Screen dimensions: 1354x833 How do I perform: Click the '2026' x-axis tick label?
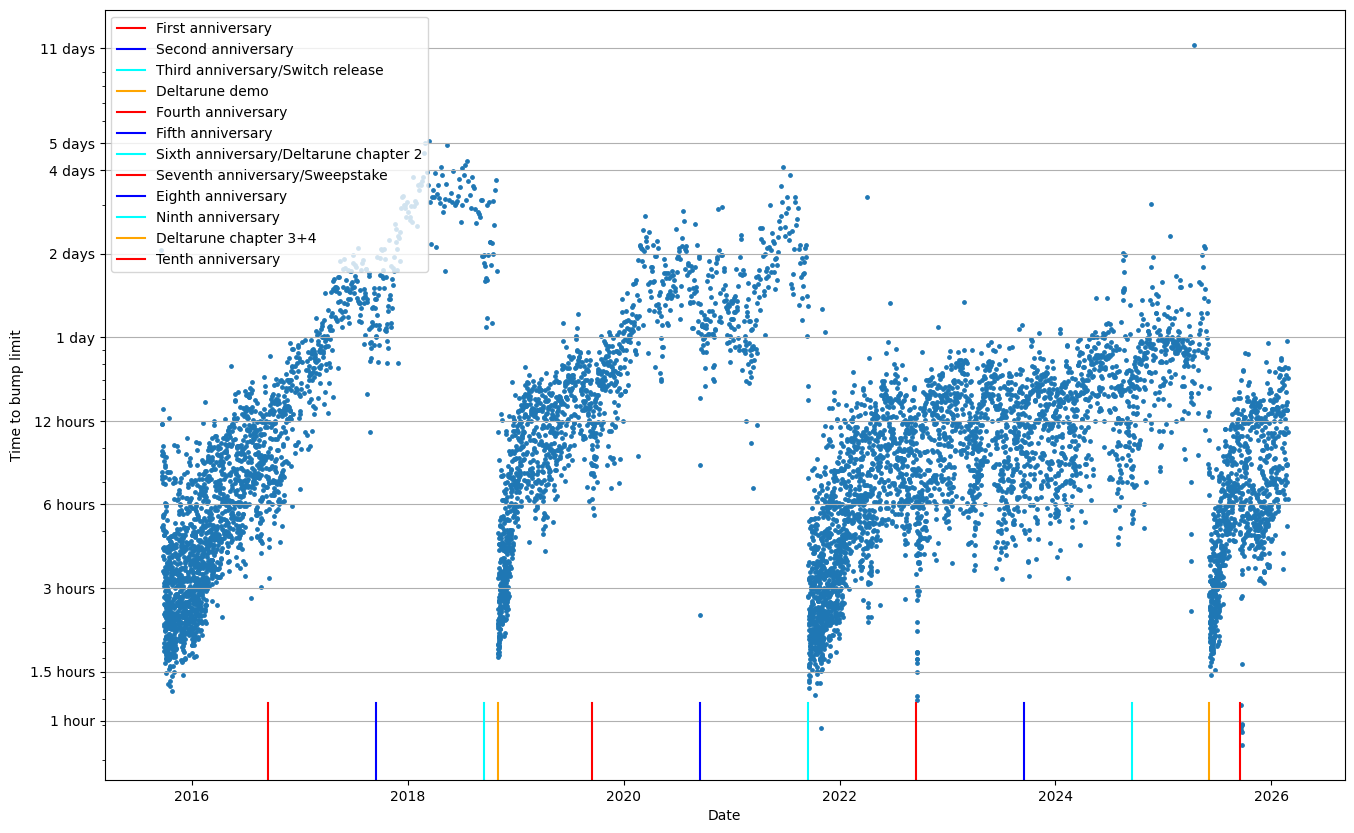tap(1271, 797)
